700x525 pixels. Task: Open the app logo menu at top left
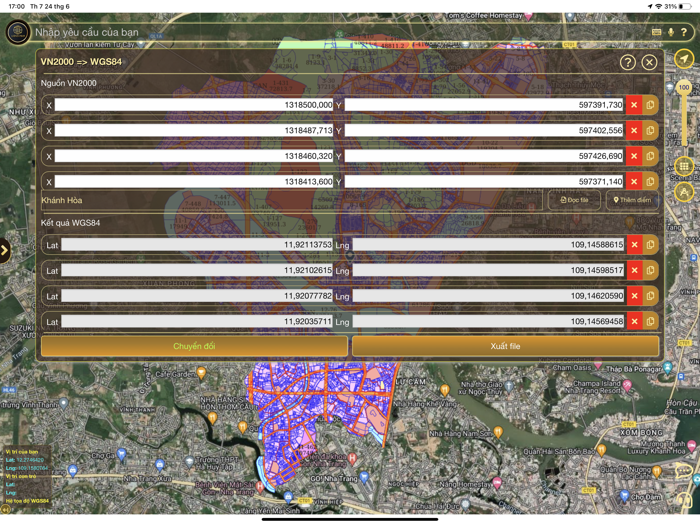[18, 32]
